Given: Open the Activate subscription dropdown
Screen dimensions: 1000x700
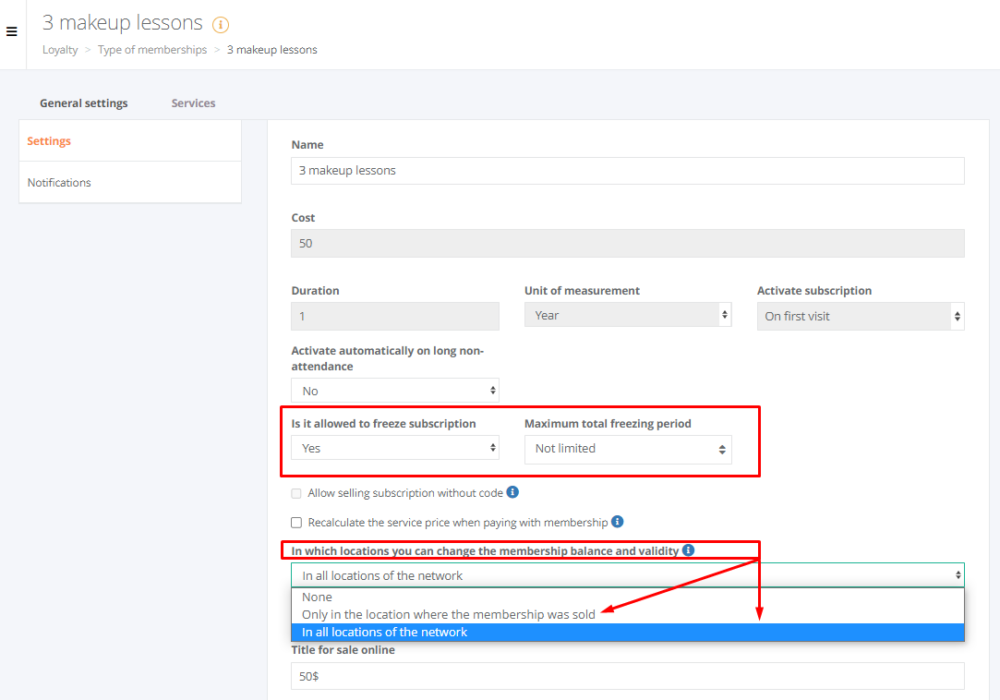Looking at the screenshot, I should pyautogui.click(x=860, y=316).
